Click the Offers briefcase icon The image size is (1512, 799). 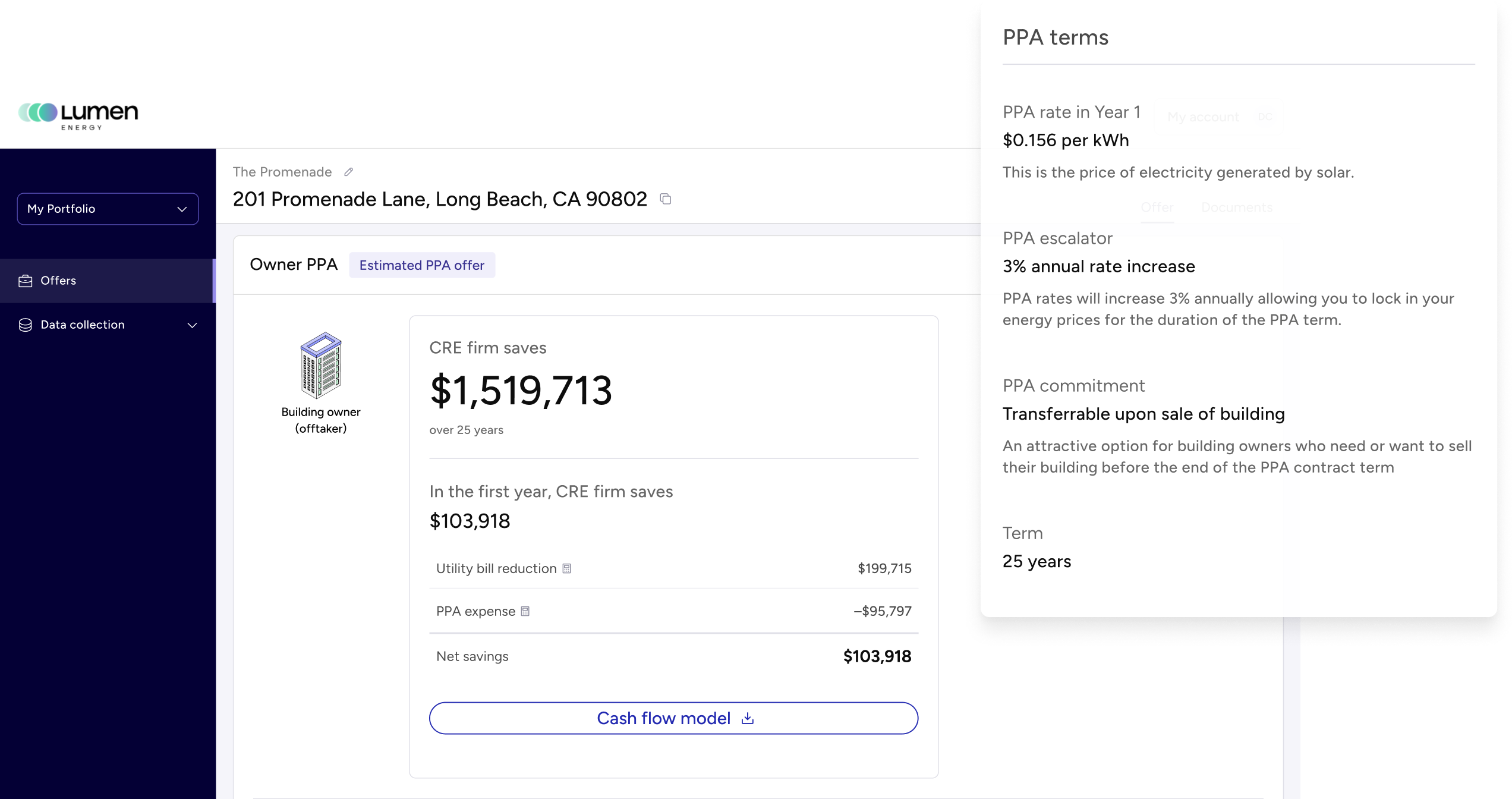tap(26, 281)
